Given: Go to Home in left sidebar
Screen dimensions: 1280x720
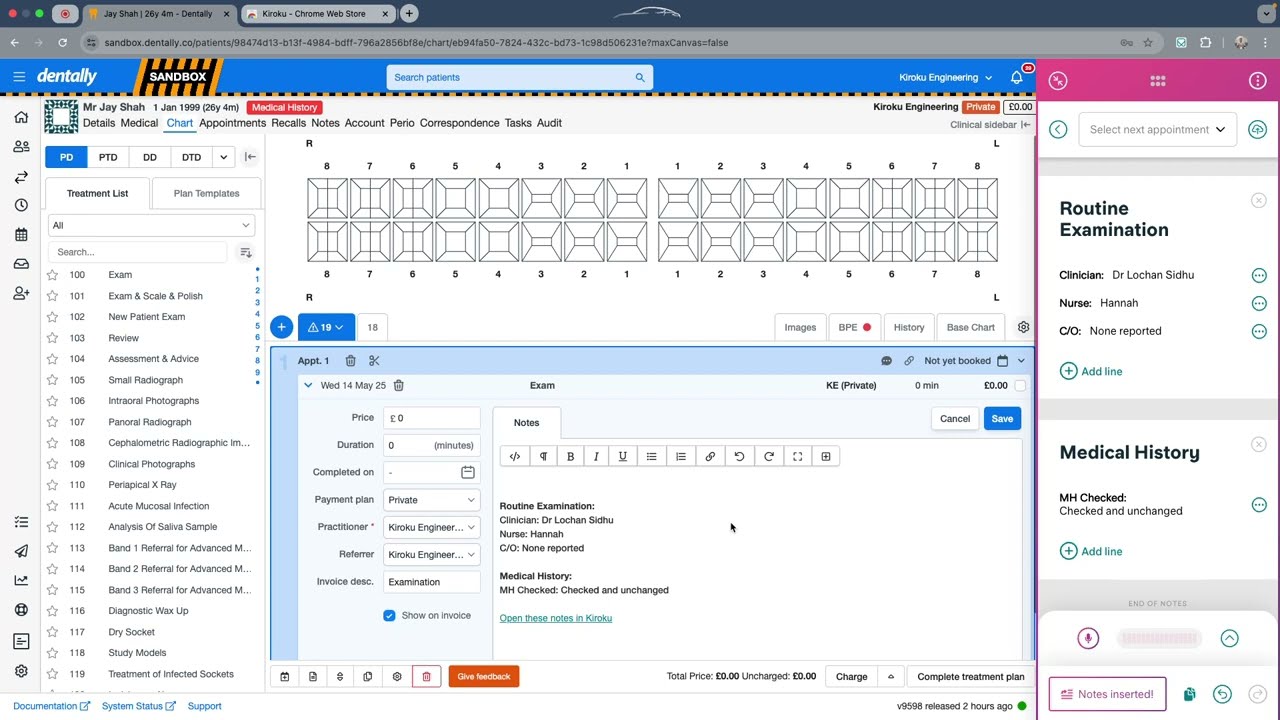Looking at the screenshot, I should pyautogui.click(x=21, y=117).
